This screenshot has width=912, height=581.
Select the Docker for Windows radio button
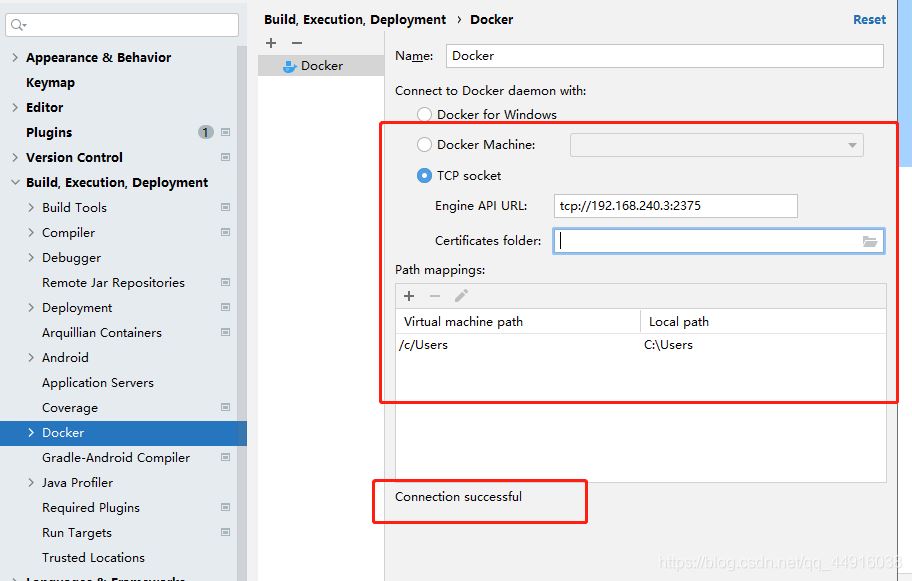click(x=424, y=115)
